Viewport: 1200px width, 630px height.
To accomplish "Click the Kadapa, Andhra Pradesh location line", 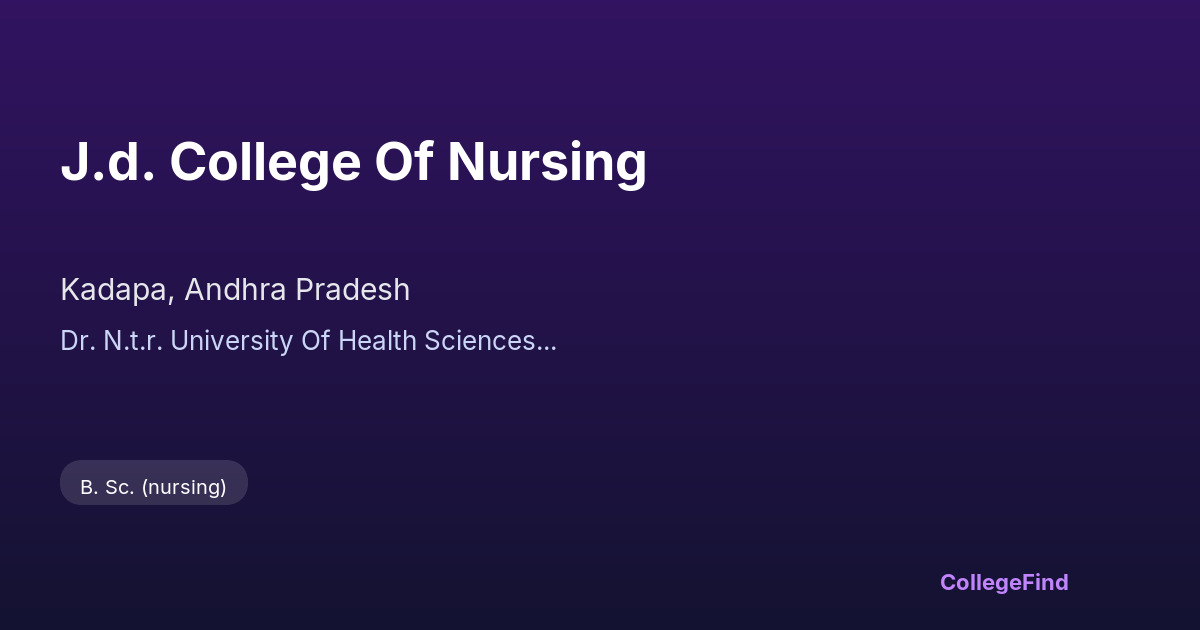I will tap(235, 290).
